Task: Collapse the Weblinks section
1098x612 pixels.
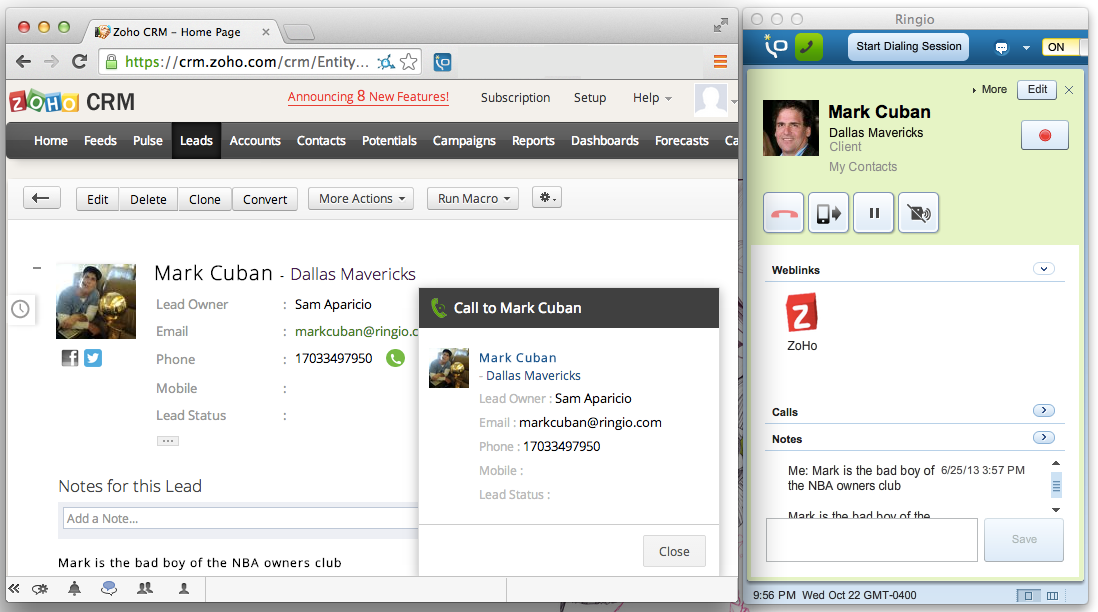Action: coord(1043,269)
